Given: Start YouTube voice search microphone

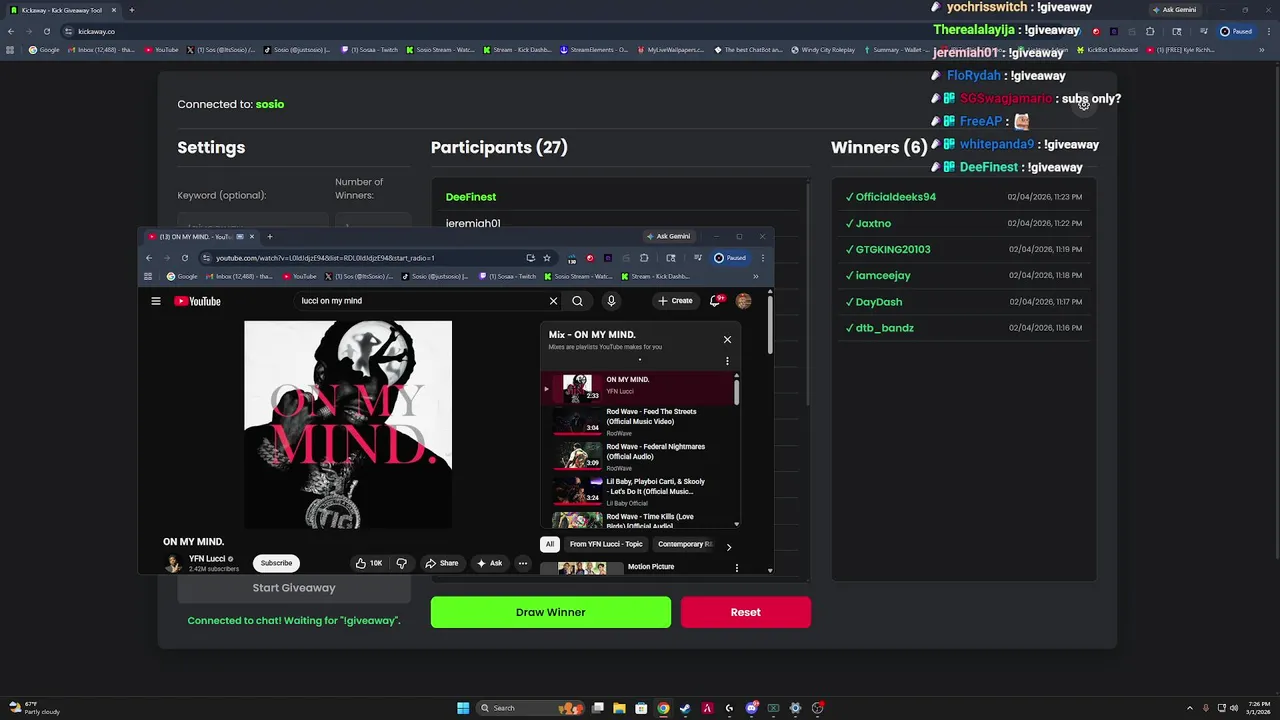Looking at the screenshot, I should (x=611, y=301).
